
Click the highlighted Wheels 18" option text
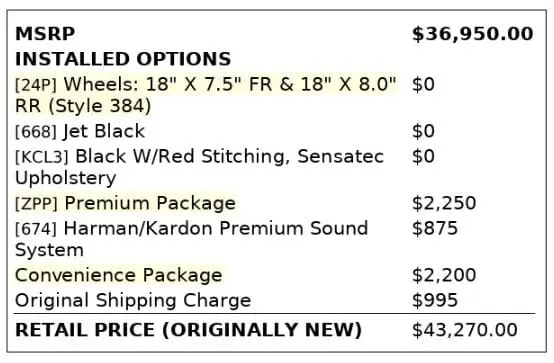[230, 84]
